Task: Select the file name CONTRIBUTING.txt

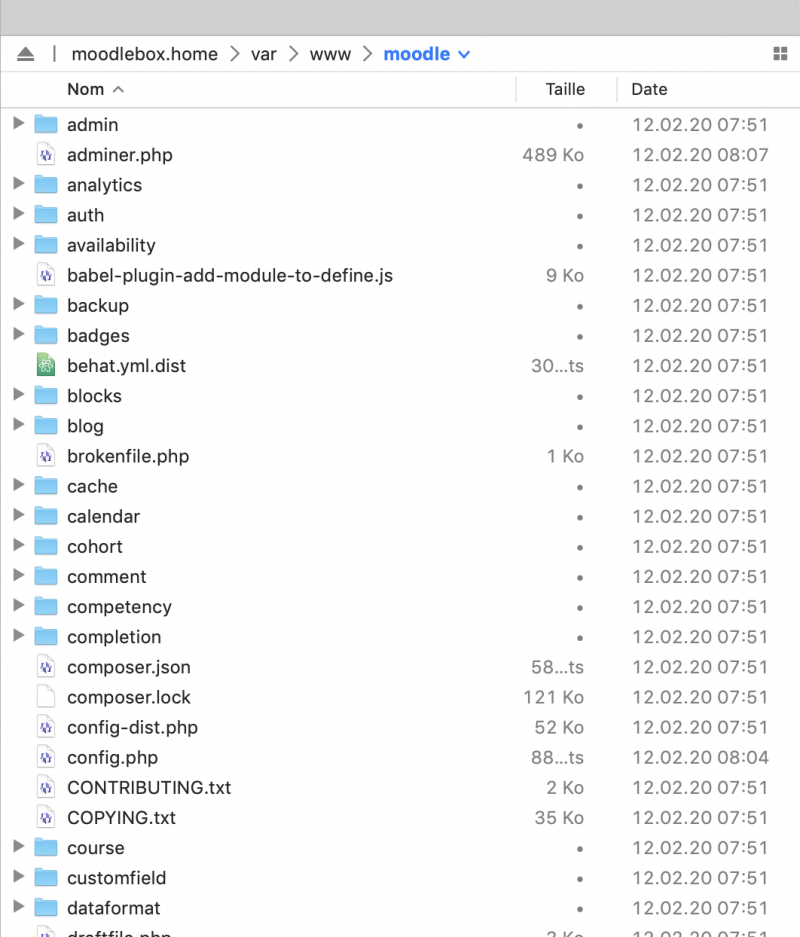Action: [x=149, y=788]
